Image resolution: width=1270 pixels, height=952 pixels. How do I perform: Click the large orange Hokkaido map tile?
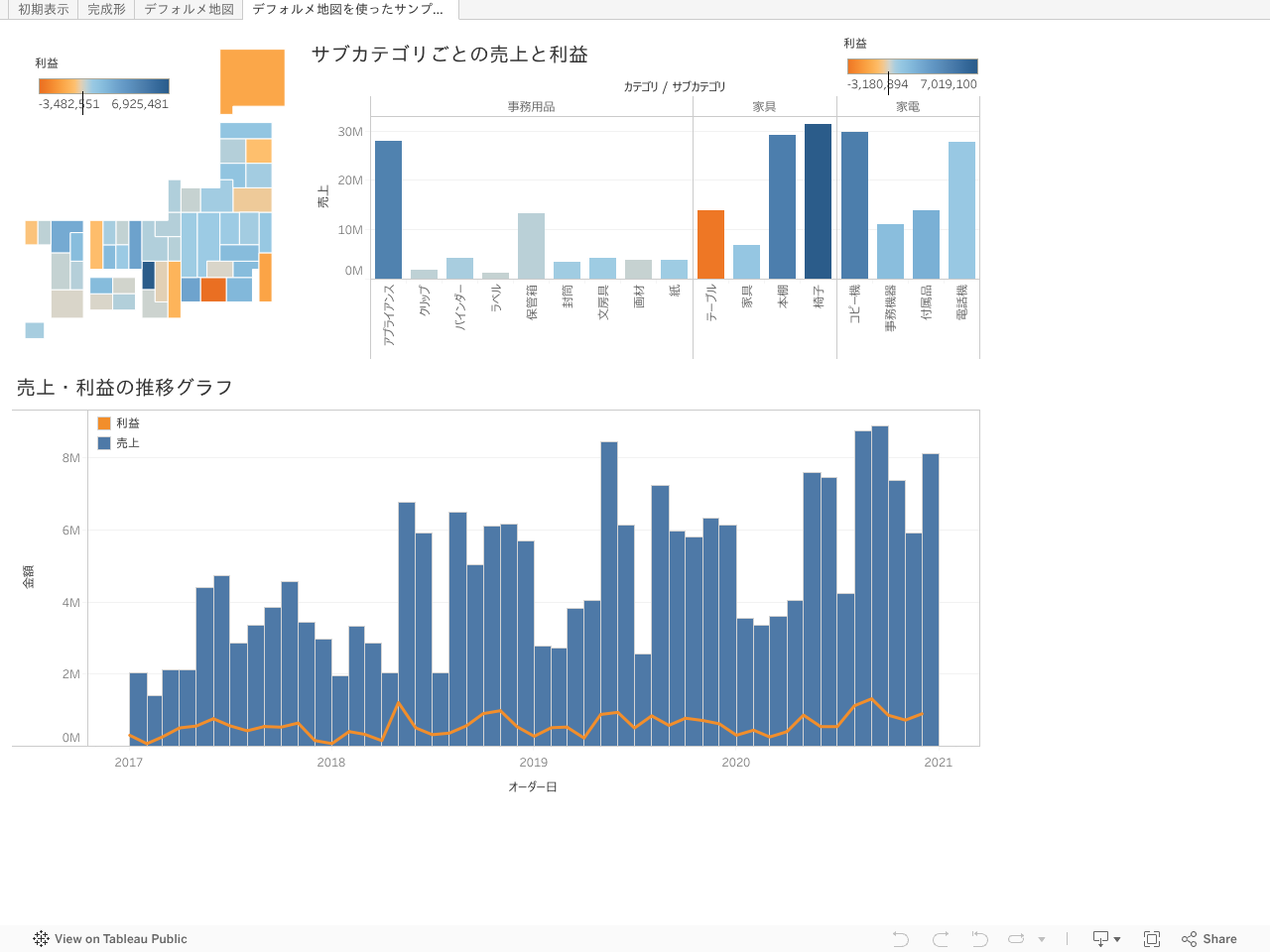[x=252, y=80]
